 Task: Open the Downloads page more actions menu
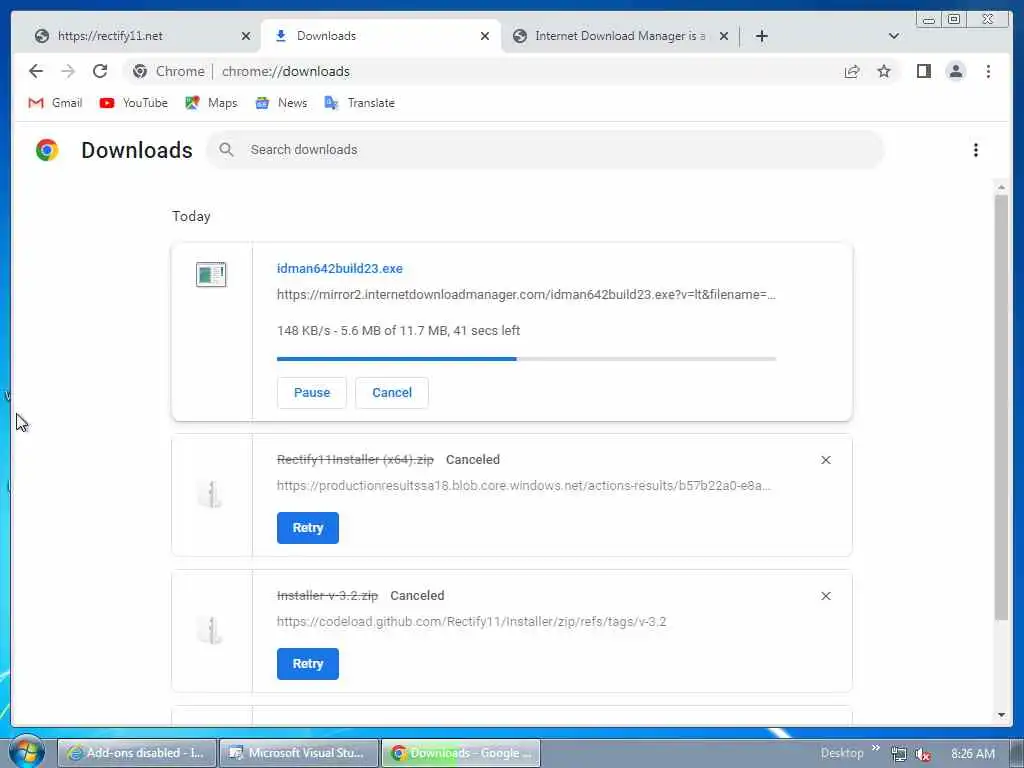[976, 150]
